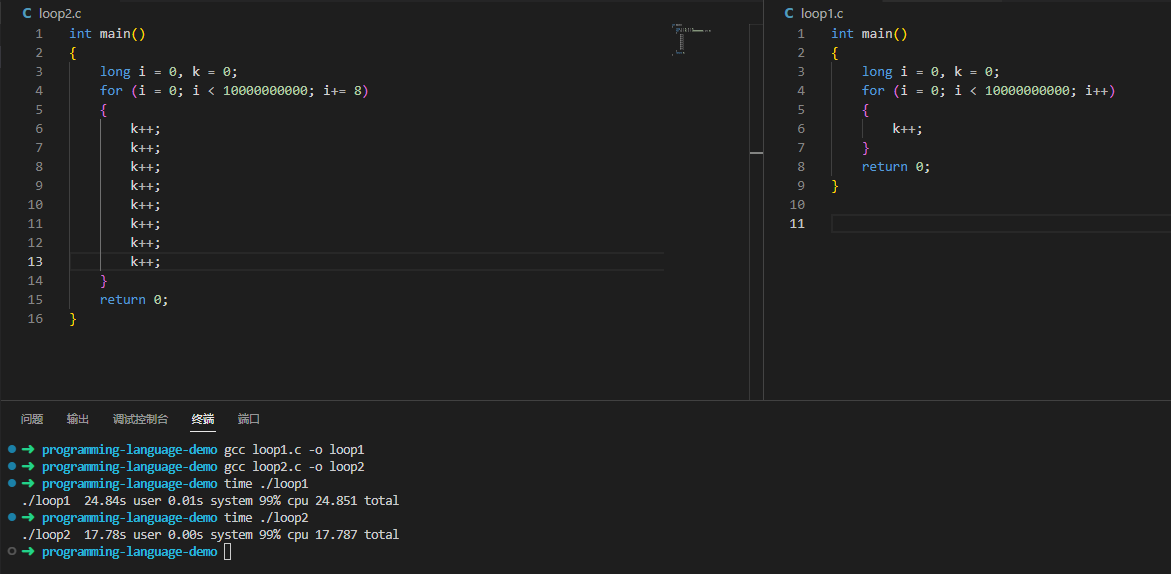Click line number 13 in loop2.c gutter
The width and height of the screenshot is (1171, 574).
coord(35,262)
